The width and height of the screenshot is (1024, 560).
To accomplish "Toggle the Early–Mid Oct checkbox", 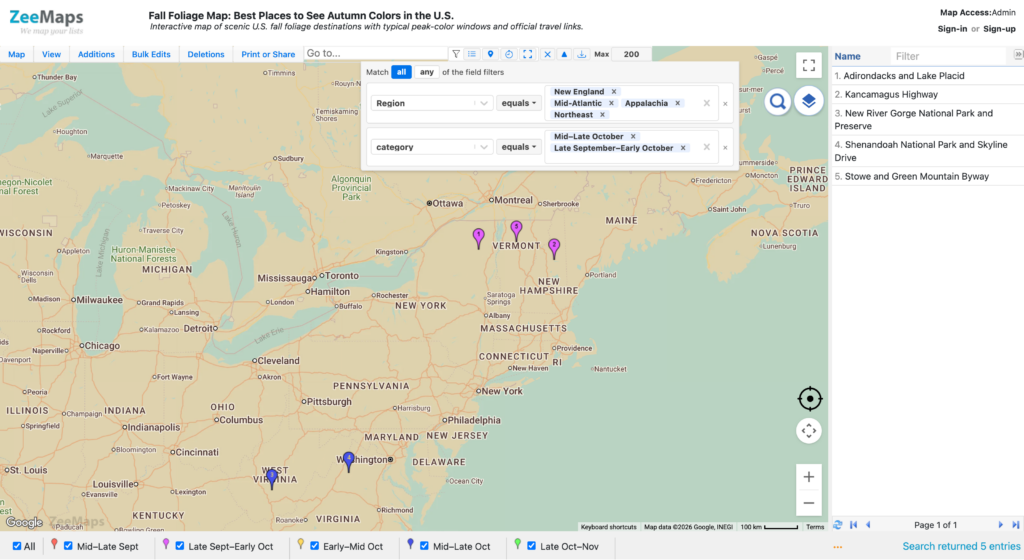I will [x=314, y=546].
